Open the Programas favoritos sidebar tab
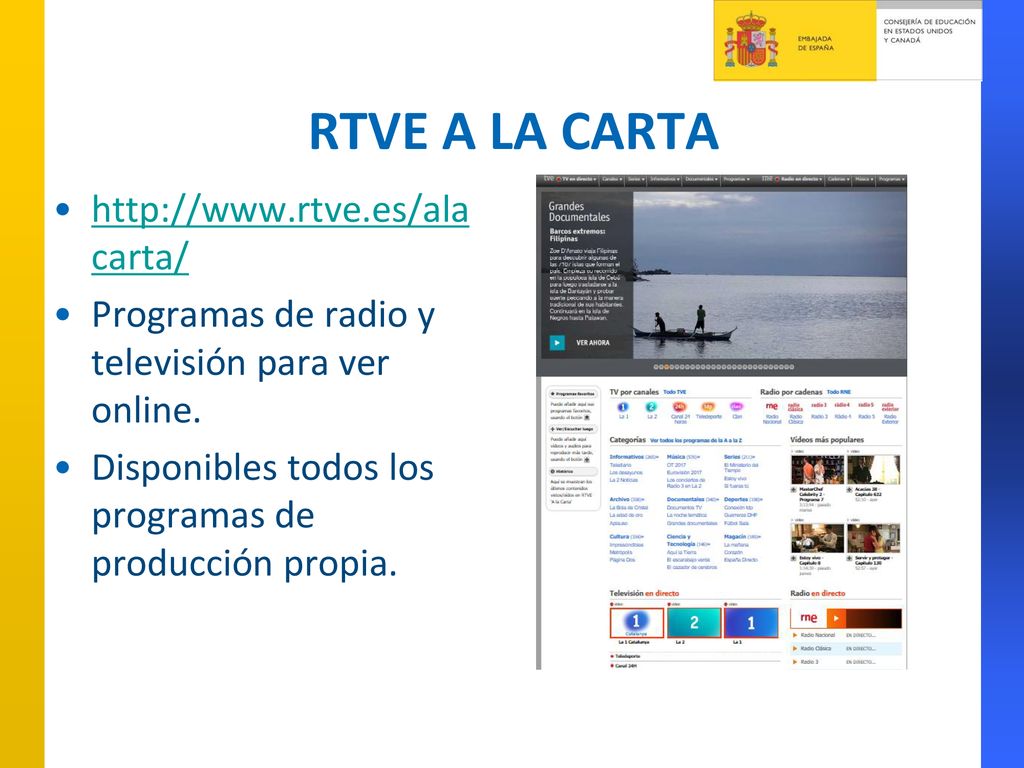 click(573, 394)
